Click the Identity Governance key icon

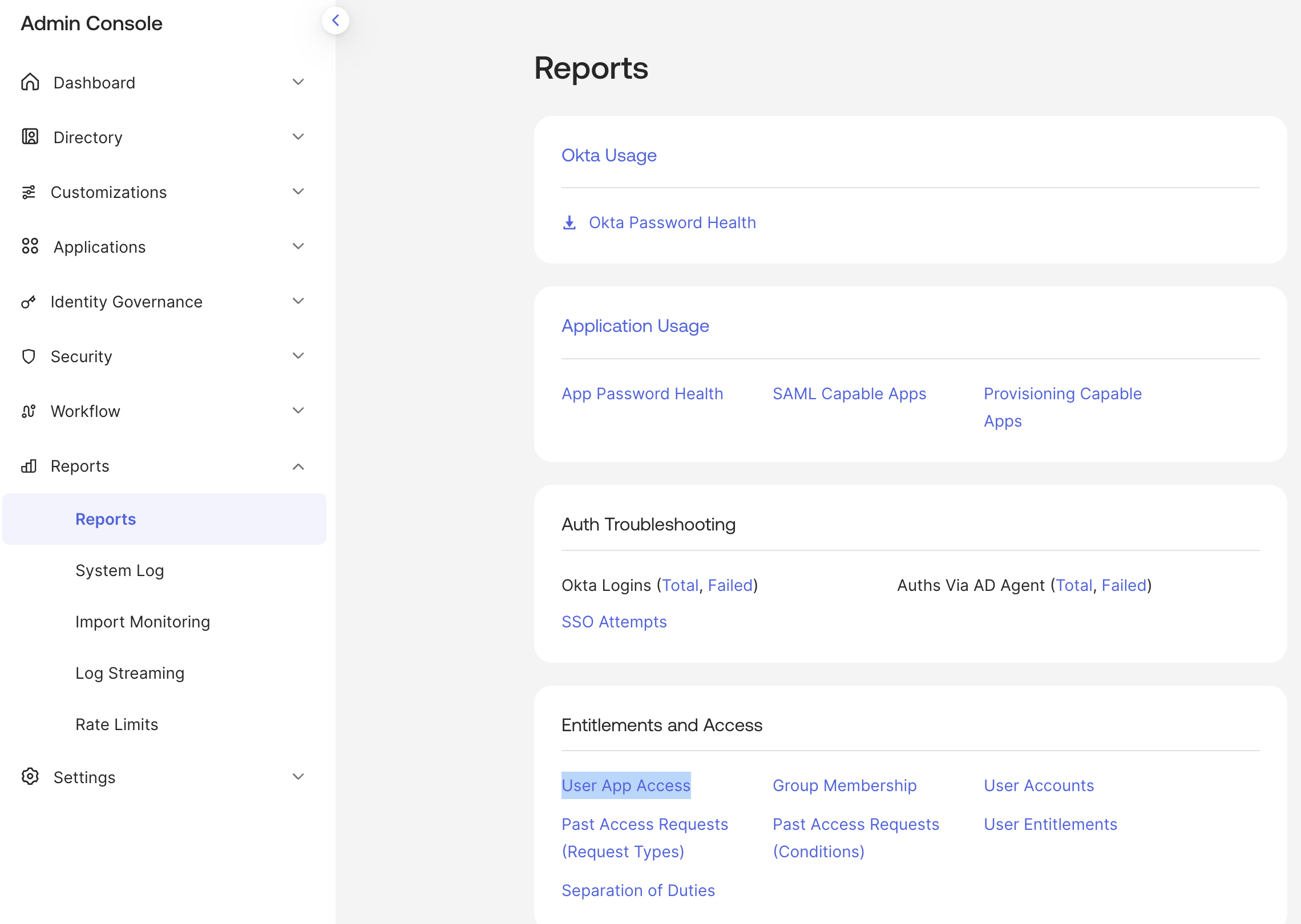[x=29, y=302]
